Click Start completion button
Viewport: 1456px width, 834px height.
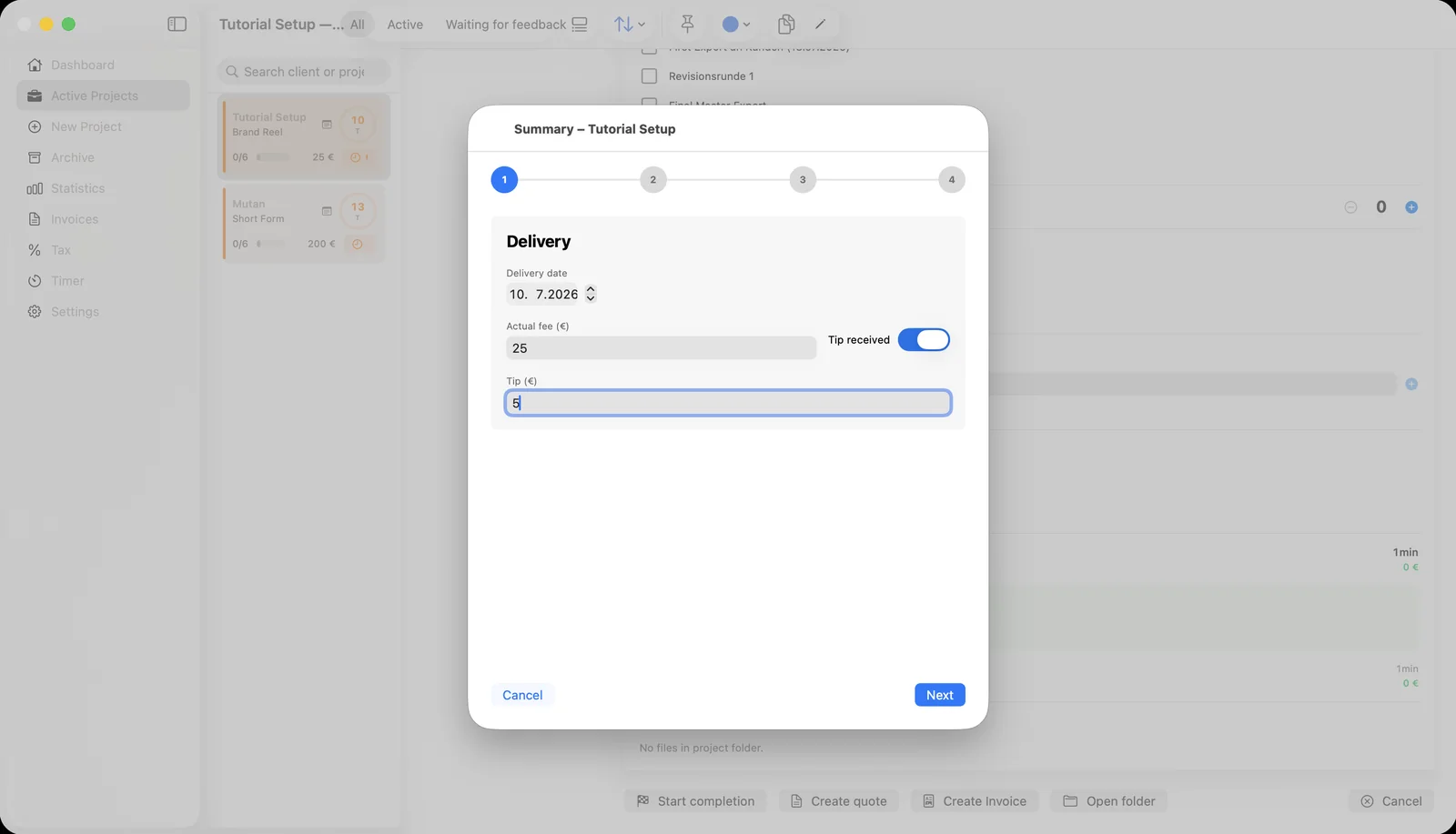(x=696, y=801)
